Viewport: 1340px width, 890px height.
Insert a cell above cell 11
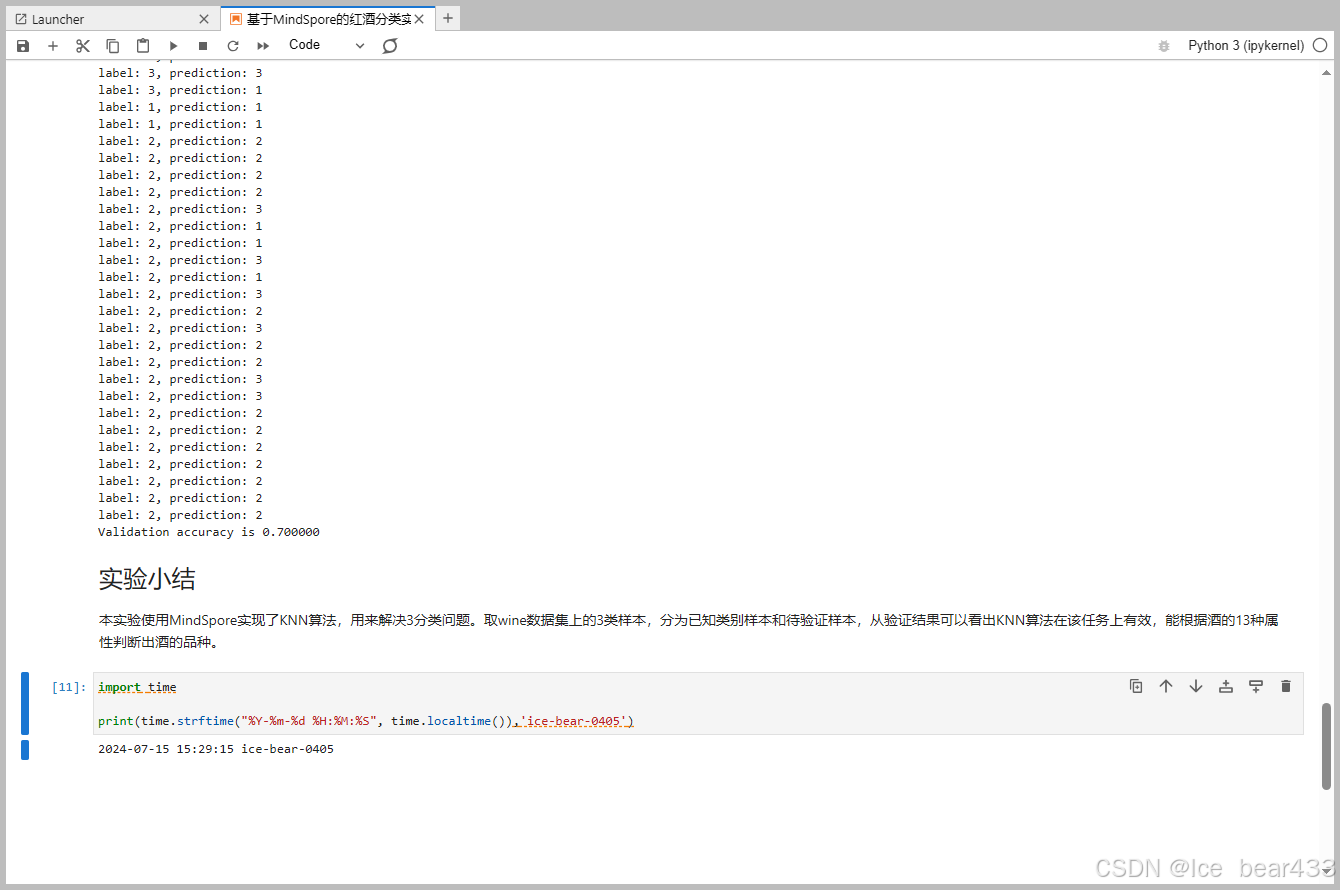pos(1226,686)
